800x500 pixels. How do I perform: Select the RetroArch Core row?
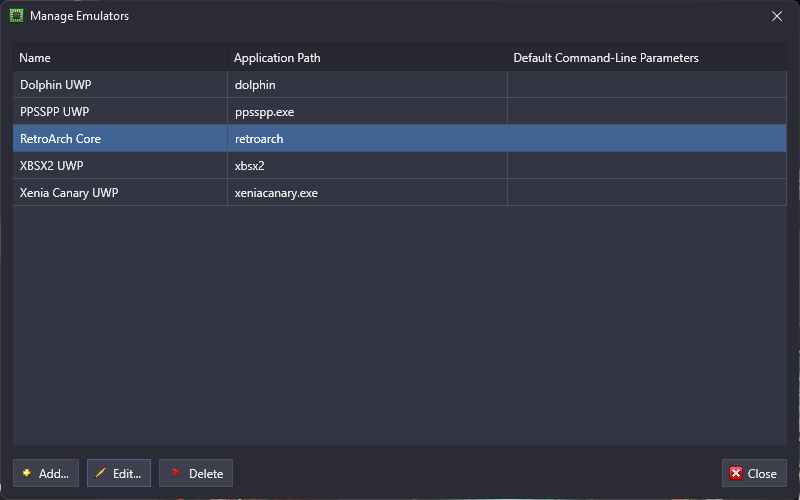coord(399,139)
